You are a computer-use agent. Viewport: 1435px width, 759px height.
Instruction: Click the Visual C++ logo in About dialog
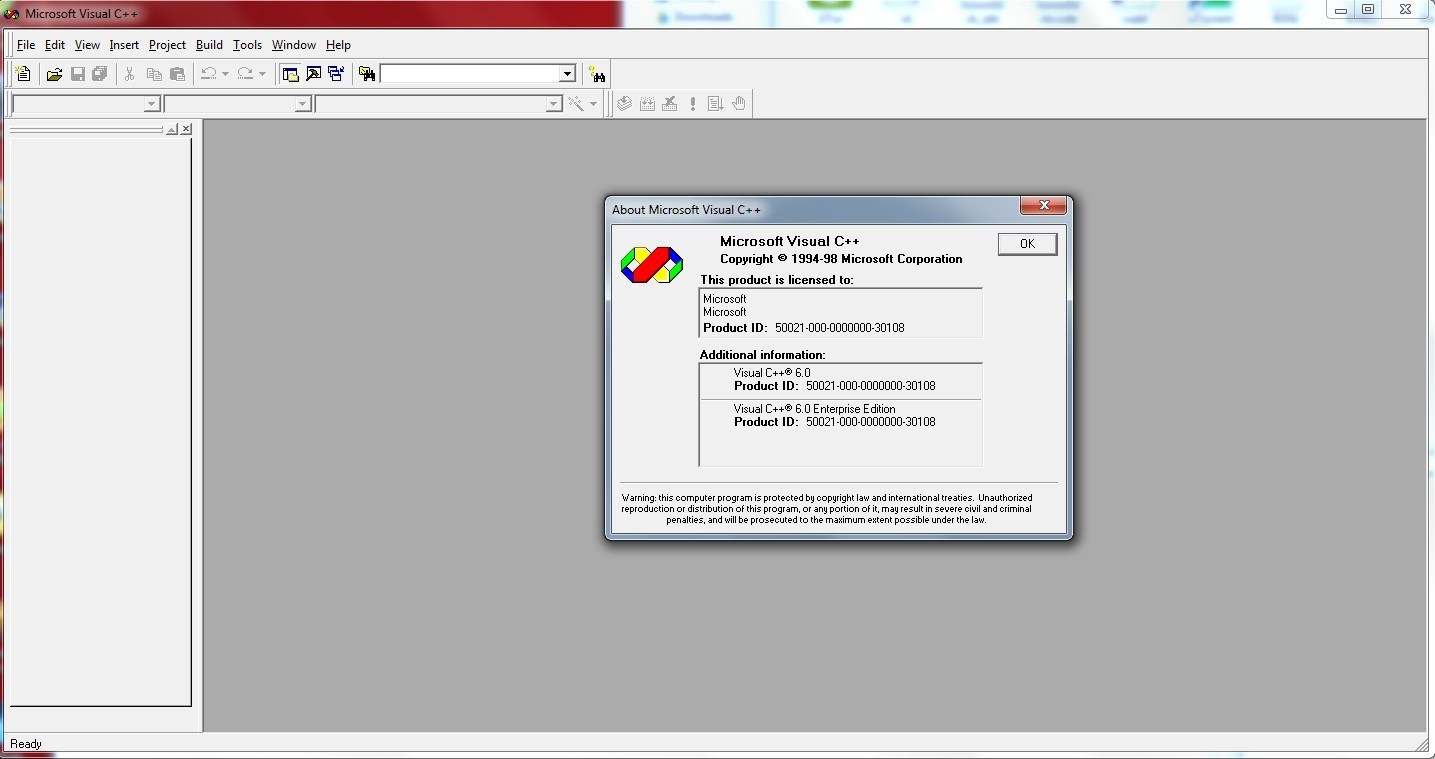(x=652, y=265)
